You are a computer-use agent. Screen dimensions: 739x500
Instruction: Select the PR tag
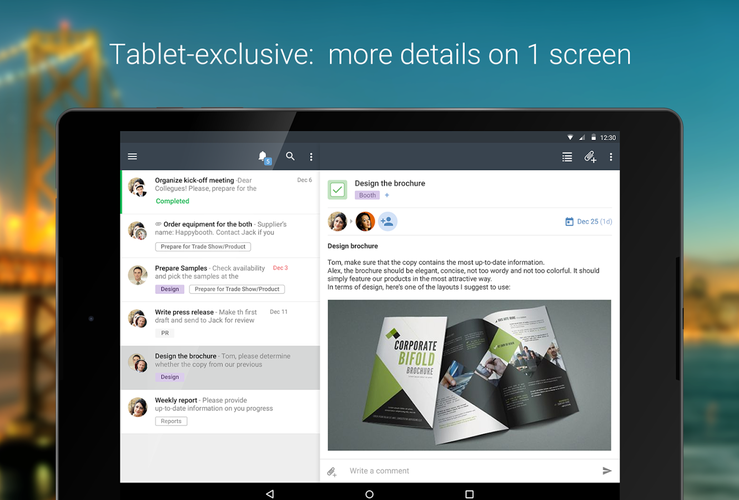coord(165,333)
